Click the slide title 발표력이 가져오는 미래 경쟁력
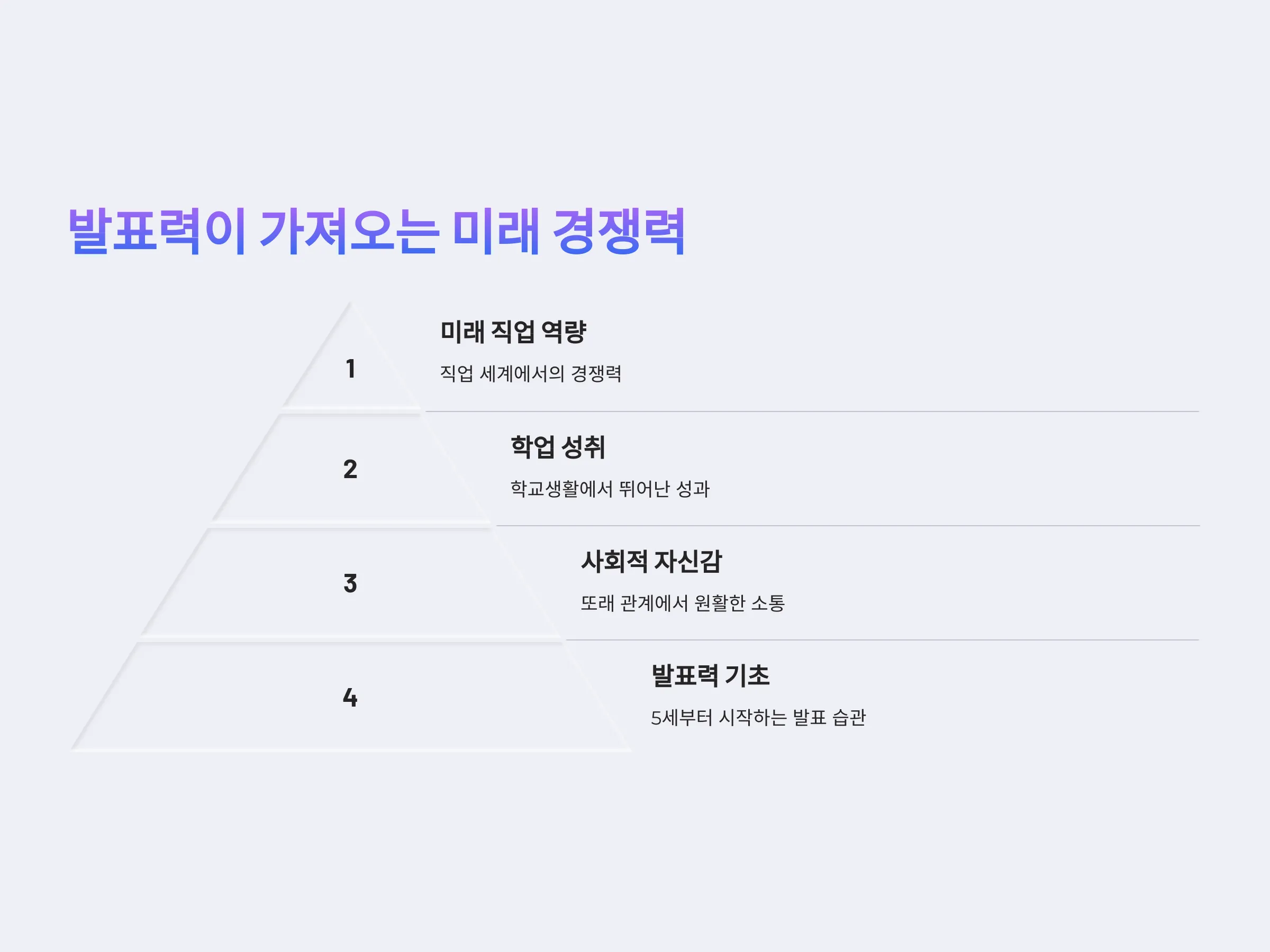Image resolution: width=1270 pixels, height=952 pixels. (377, 231)
